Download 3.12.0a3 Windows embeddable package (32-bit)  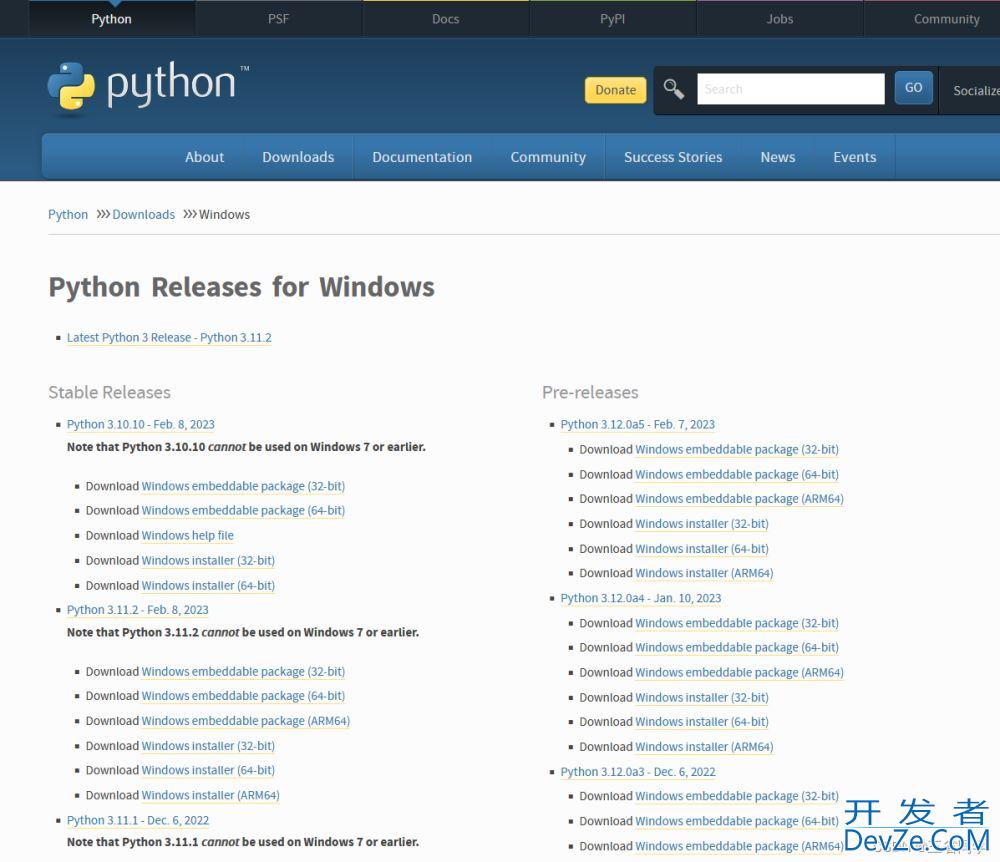click(x=737, y=796)
